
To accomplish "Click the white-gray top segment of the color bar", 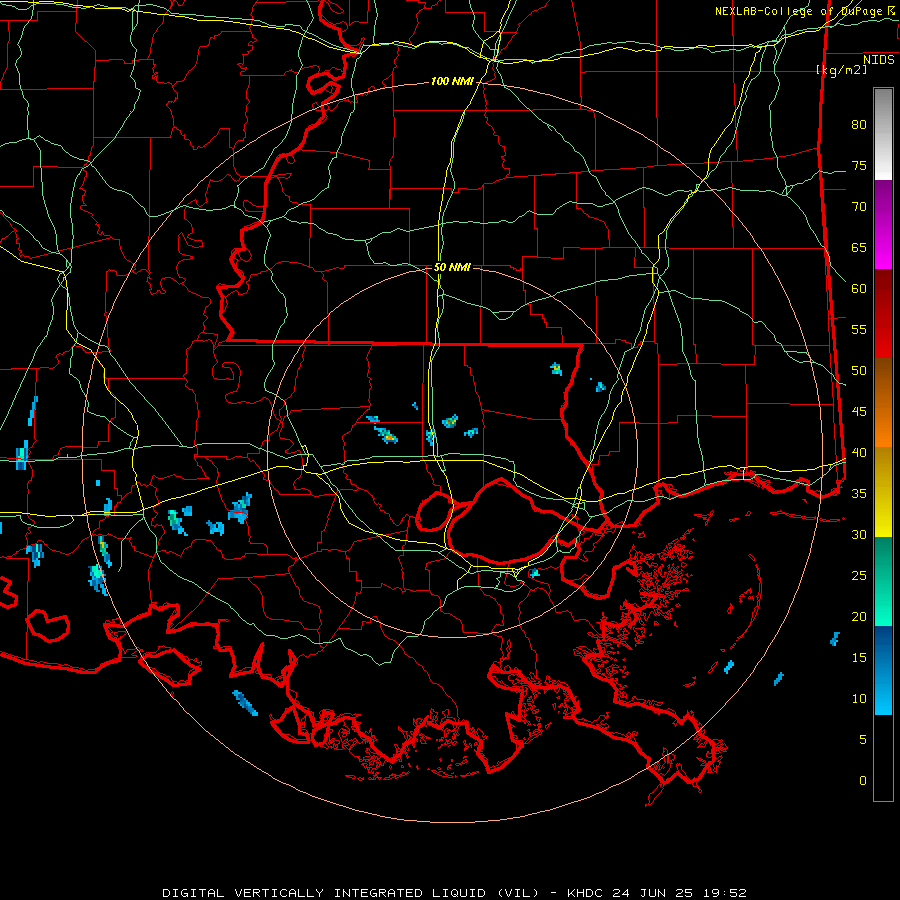I will (883, 134).
